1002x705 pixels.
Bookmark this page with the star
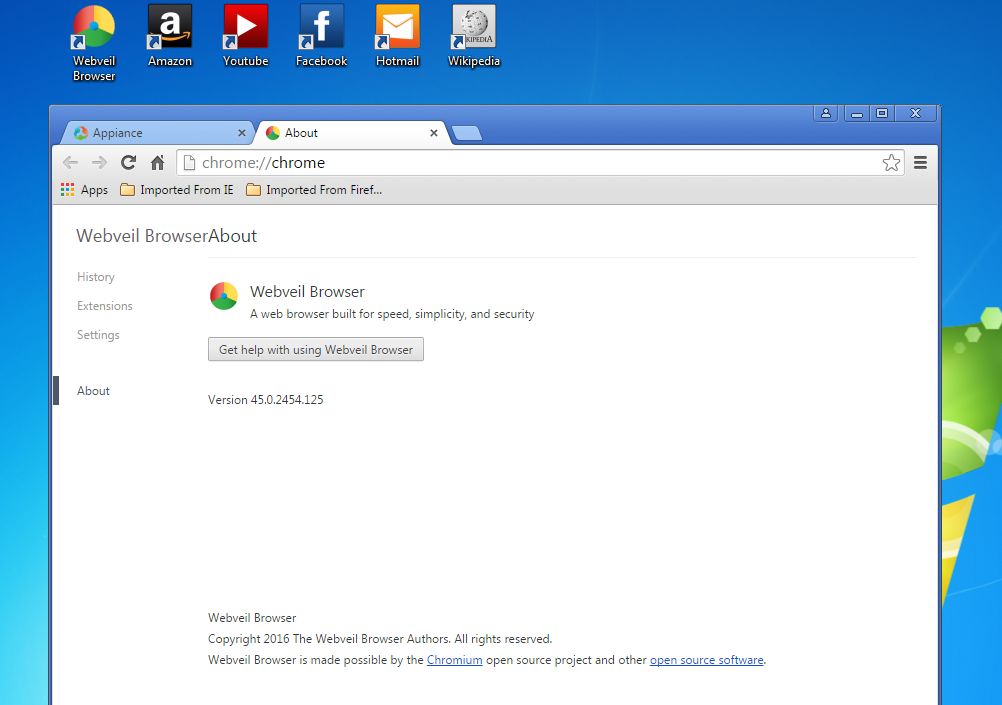click(891, 162)
